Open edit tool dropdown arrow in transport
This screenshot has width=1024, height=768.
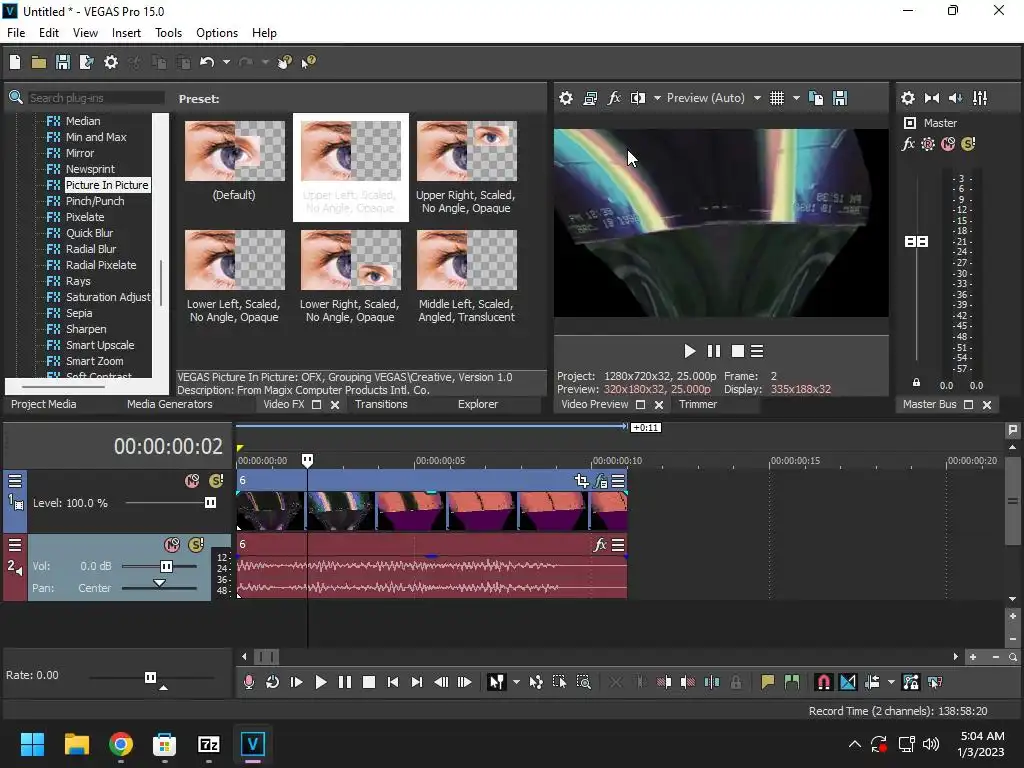pos(516,682)
